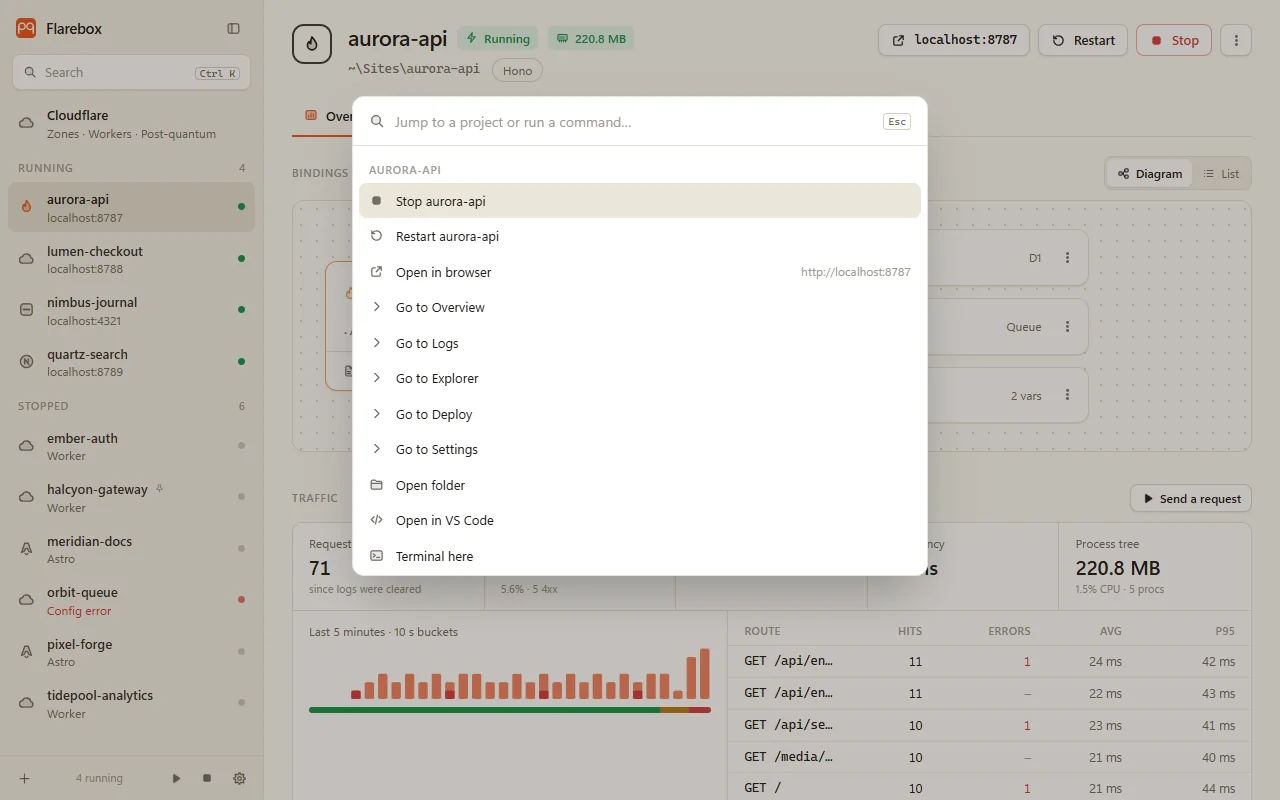1280x800 pixels.
Task: Select the quartz-search running project
Action: [x=131, y=362]
